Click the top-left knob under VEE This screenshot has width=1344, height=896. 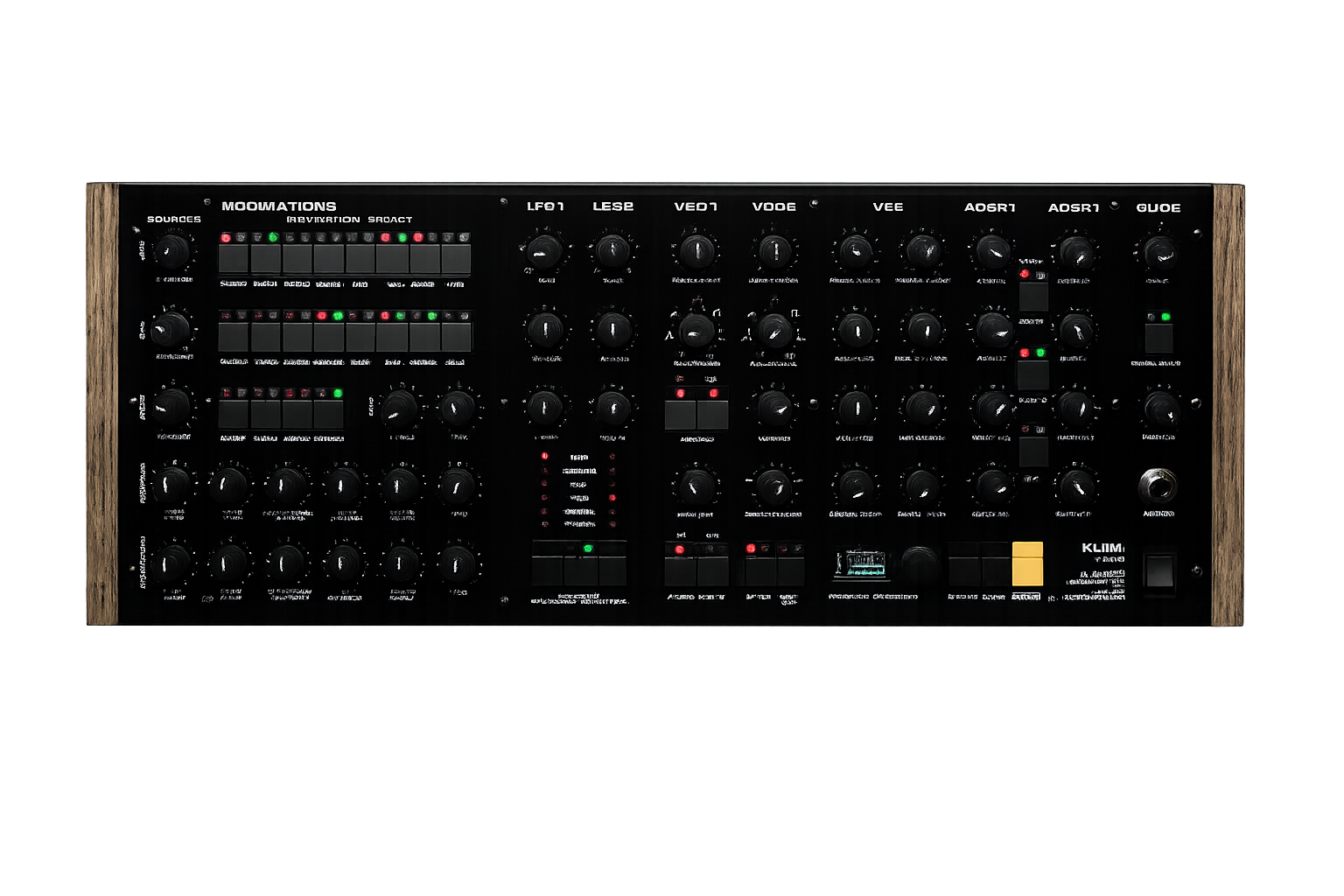point(855,252)
